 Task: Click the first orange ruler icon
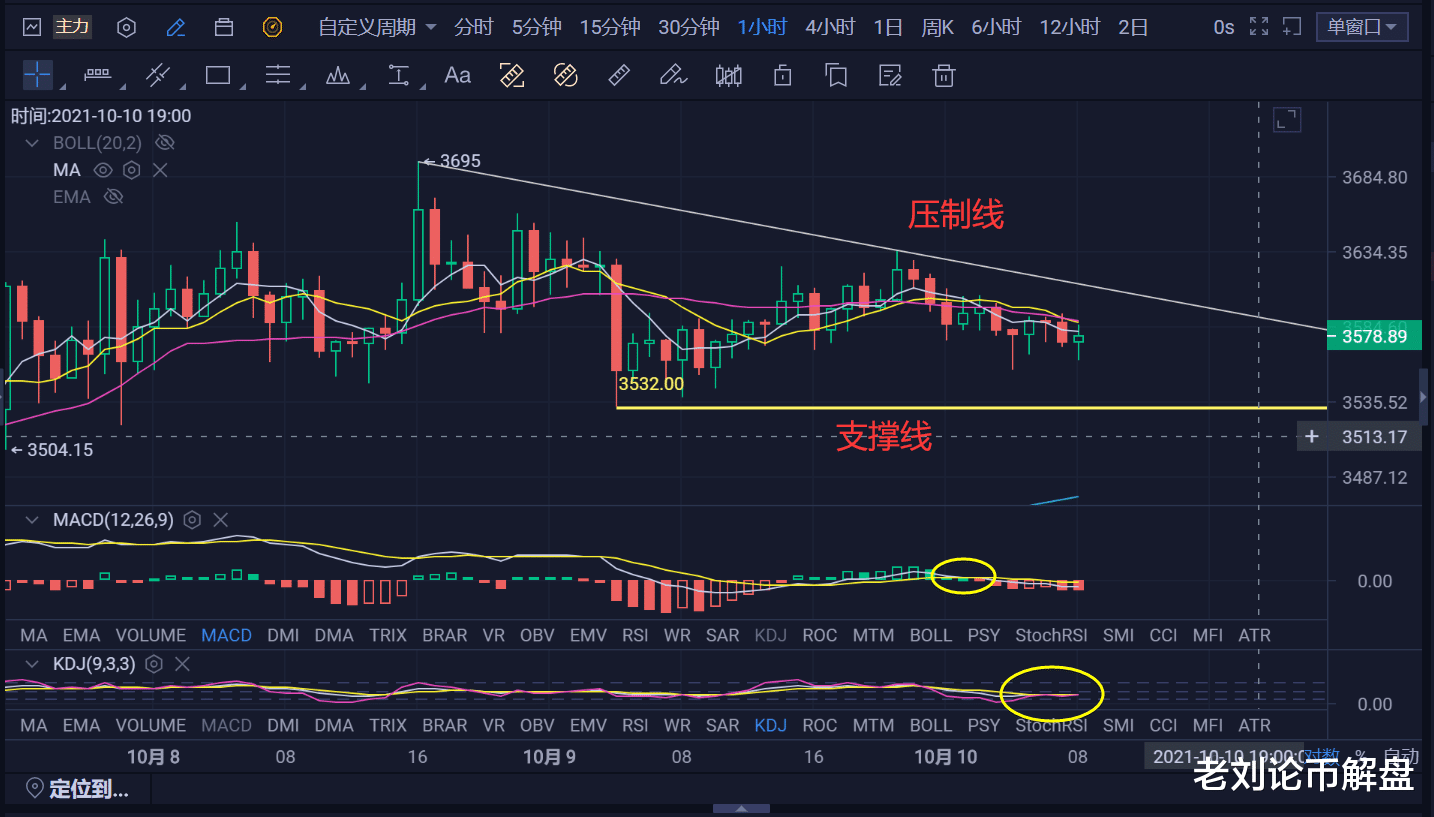pos(512,75)
